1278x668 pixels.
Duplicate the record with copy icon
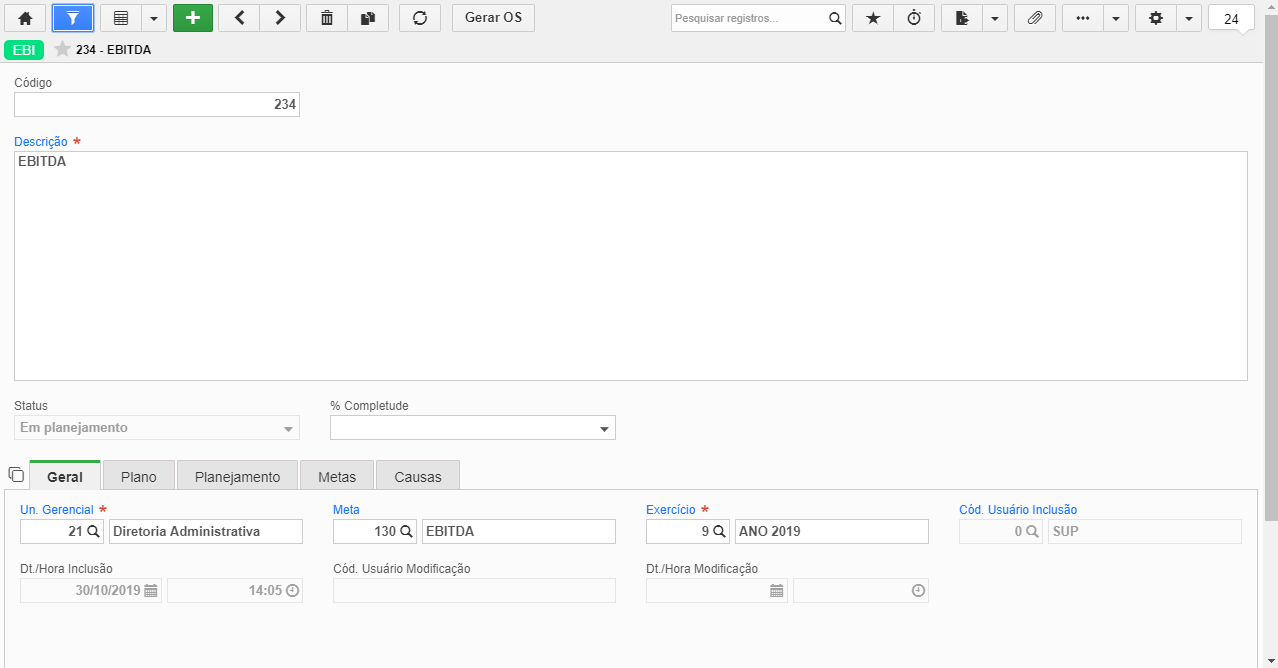368,18
